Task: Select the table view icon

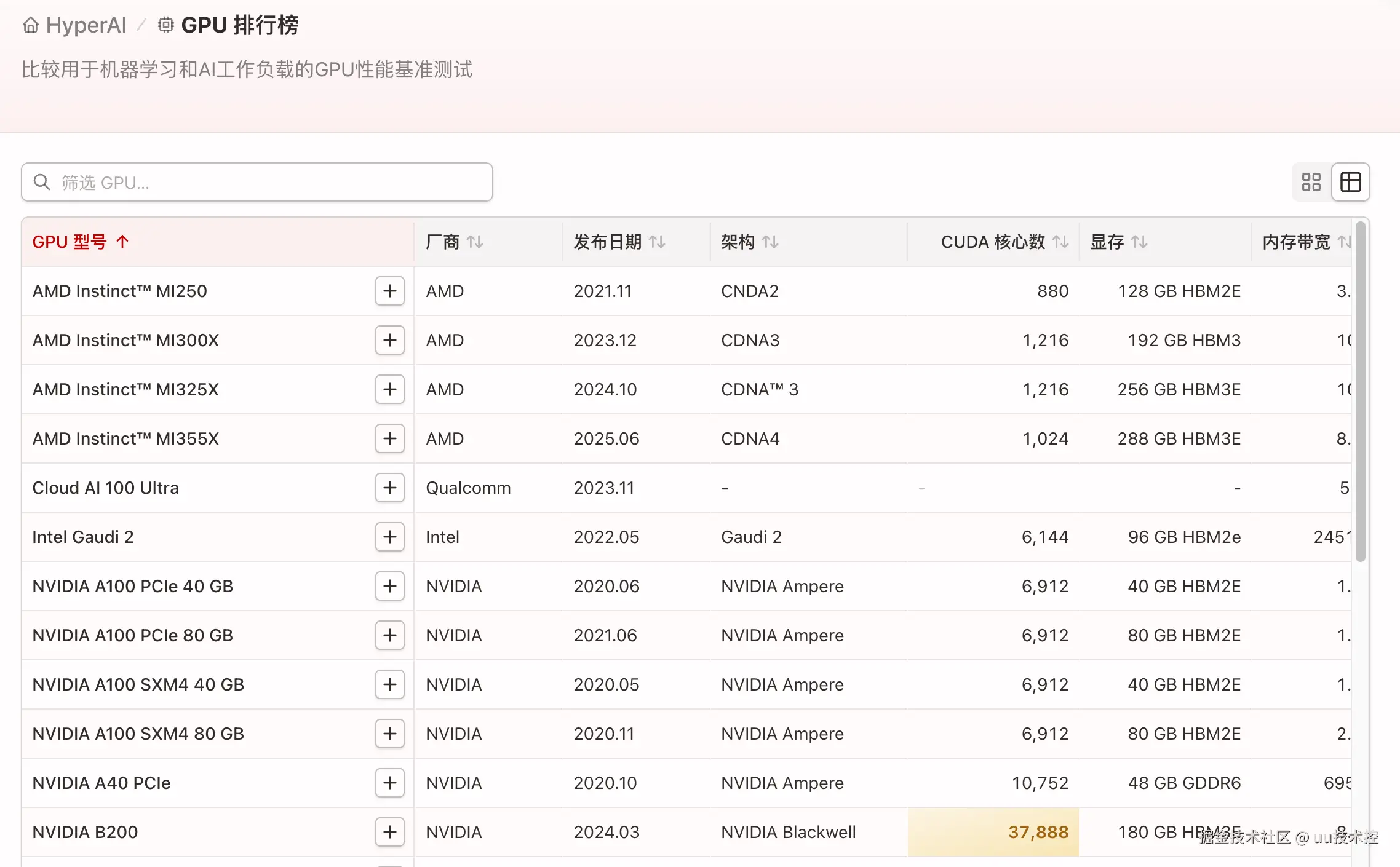Action: click(x=1350, y=182)
